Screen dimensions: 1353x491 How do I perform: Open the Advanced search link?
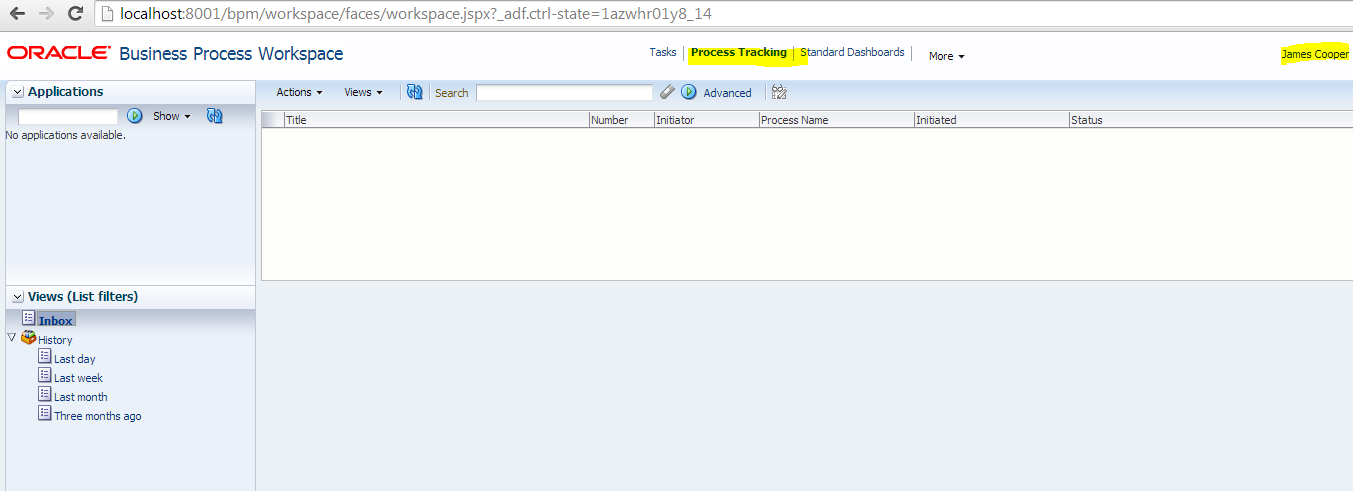tap(727, 93)
